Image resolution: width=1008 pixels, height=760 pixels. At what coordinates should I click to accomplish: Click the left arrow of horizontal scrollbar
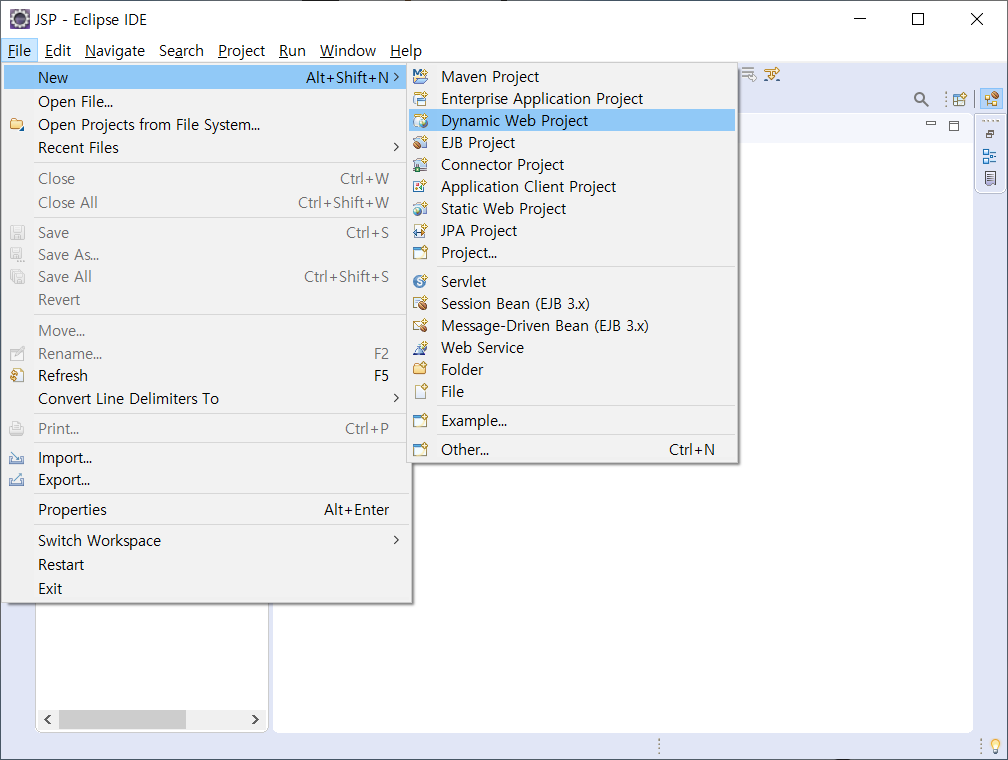48,719
